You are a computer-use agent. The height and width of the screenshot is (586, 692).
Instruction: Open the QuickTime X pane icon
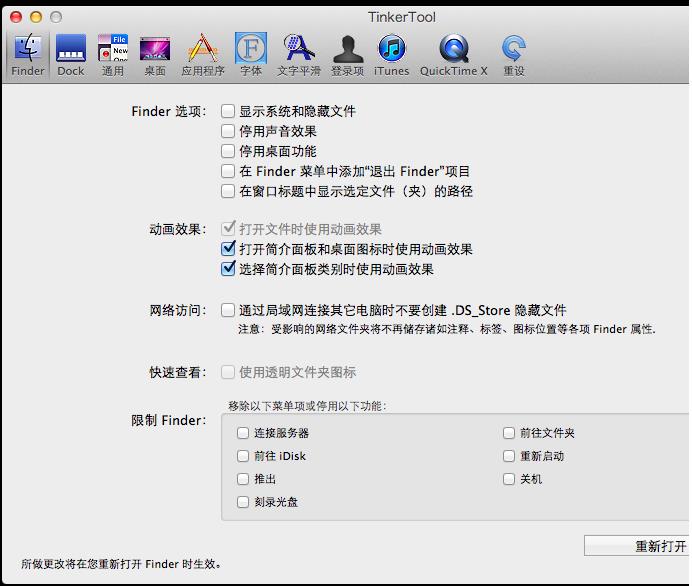454,55
